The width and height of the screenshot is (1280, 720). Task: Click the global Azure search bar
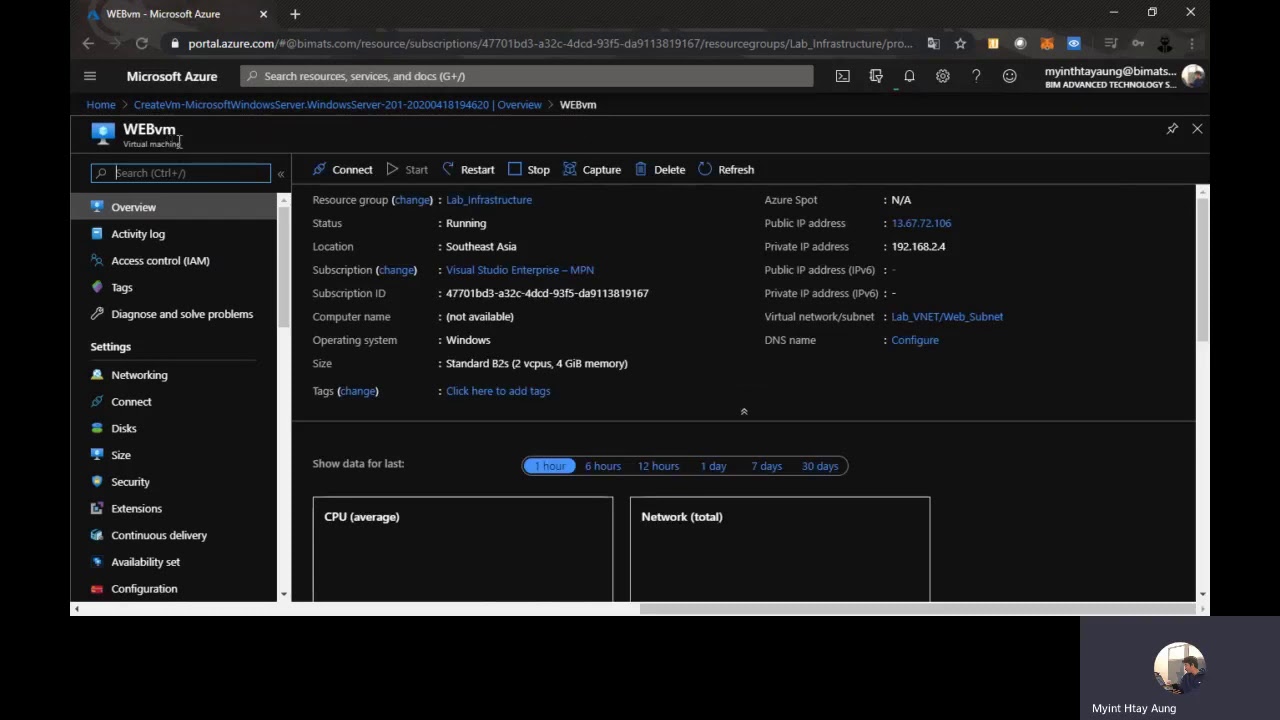[527, 76]
